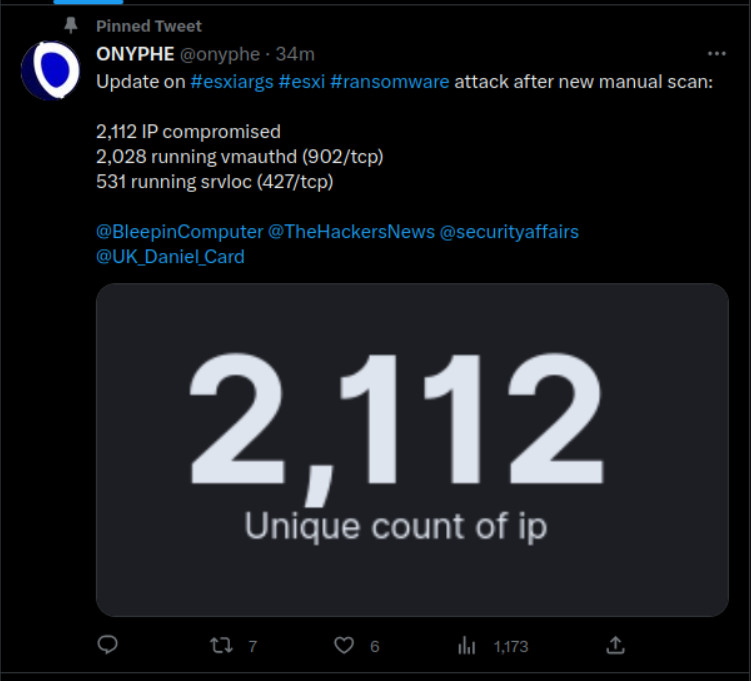Click the Pinned Tweet label
This screenshot has height=681, width=751.
(149, 26)
